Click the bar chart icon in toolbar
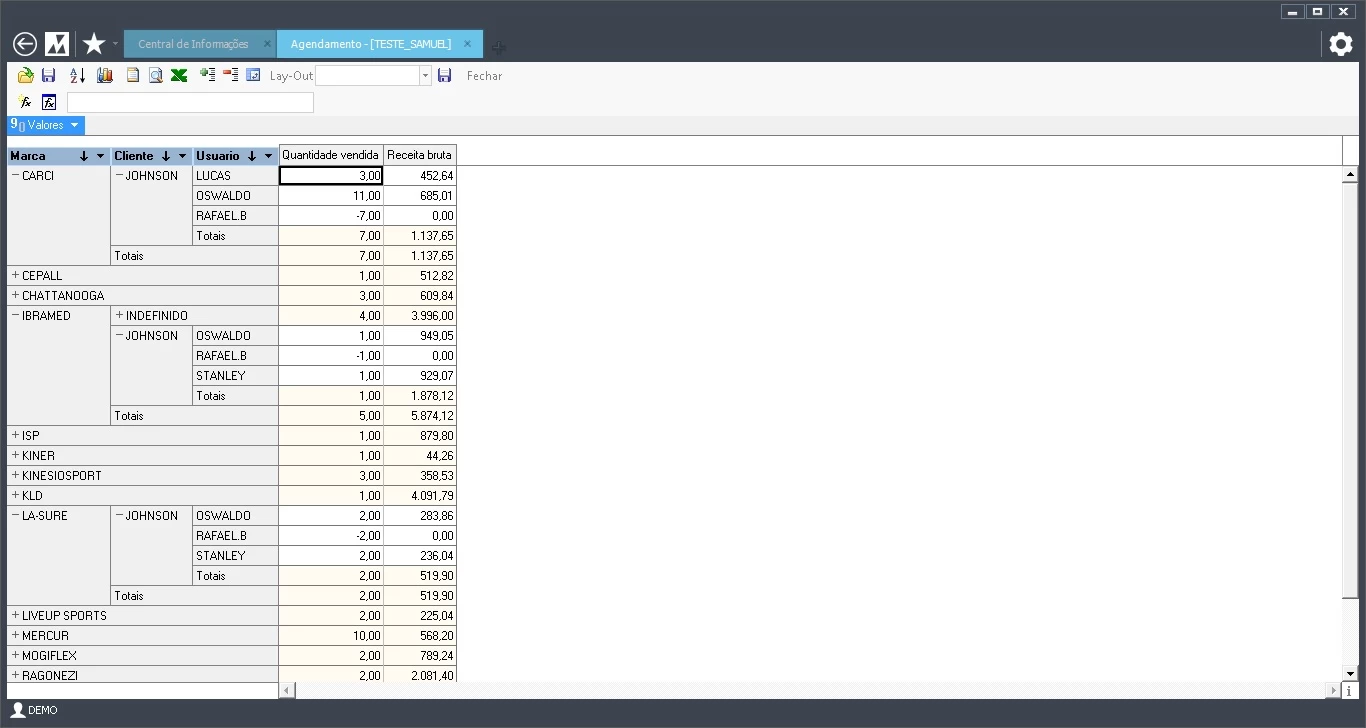Image resolution: width=1366 pixels, height=728 pixels. point(105,76)
